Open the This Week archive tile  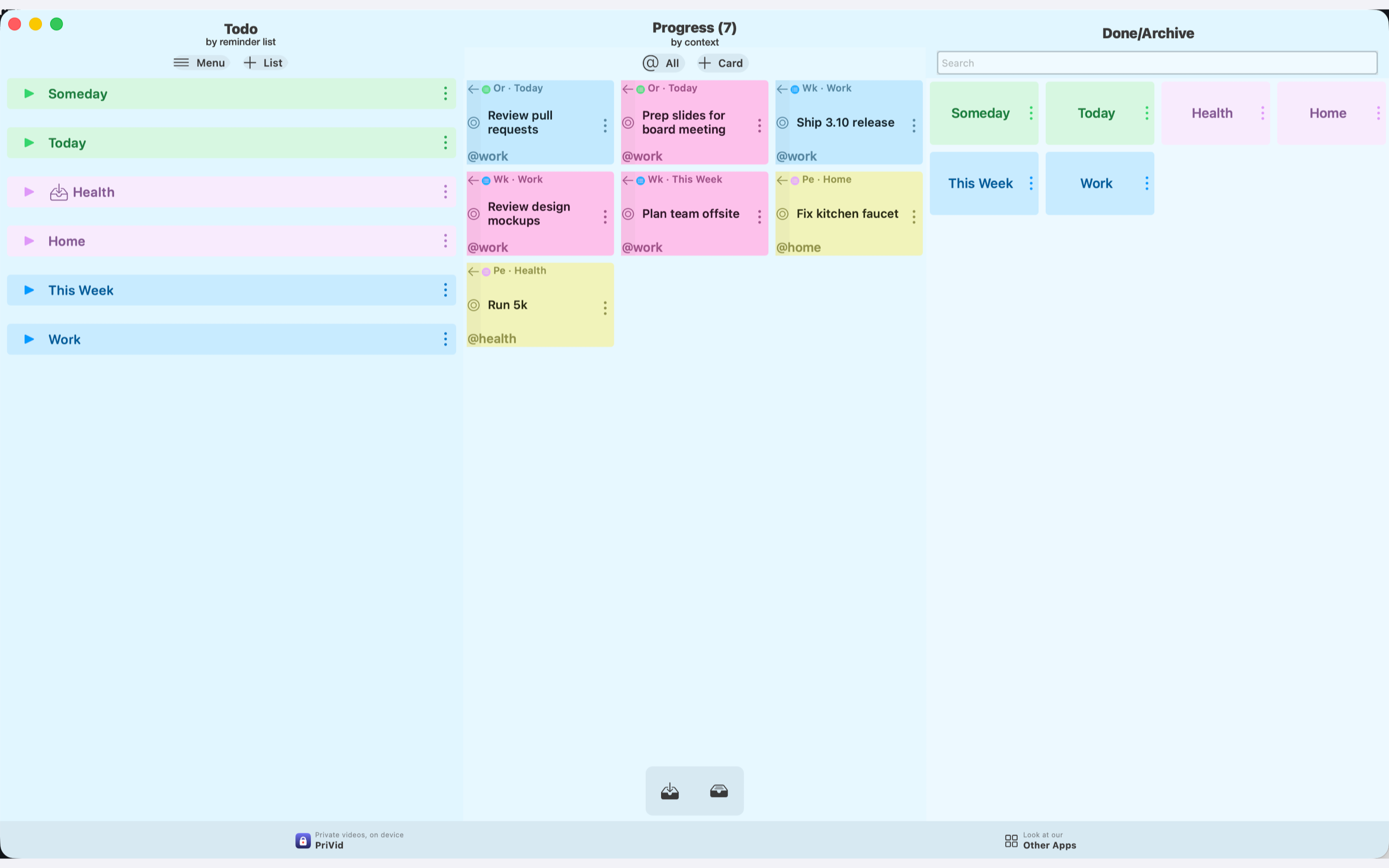[x=984, y=183]
